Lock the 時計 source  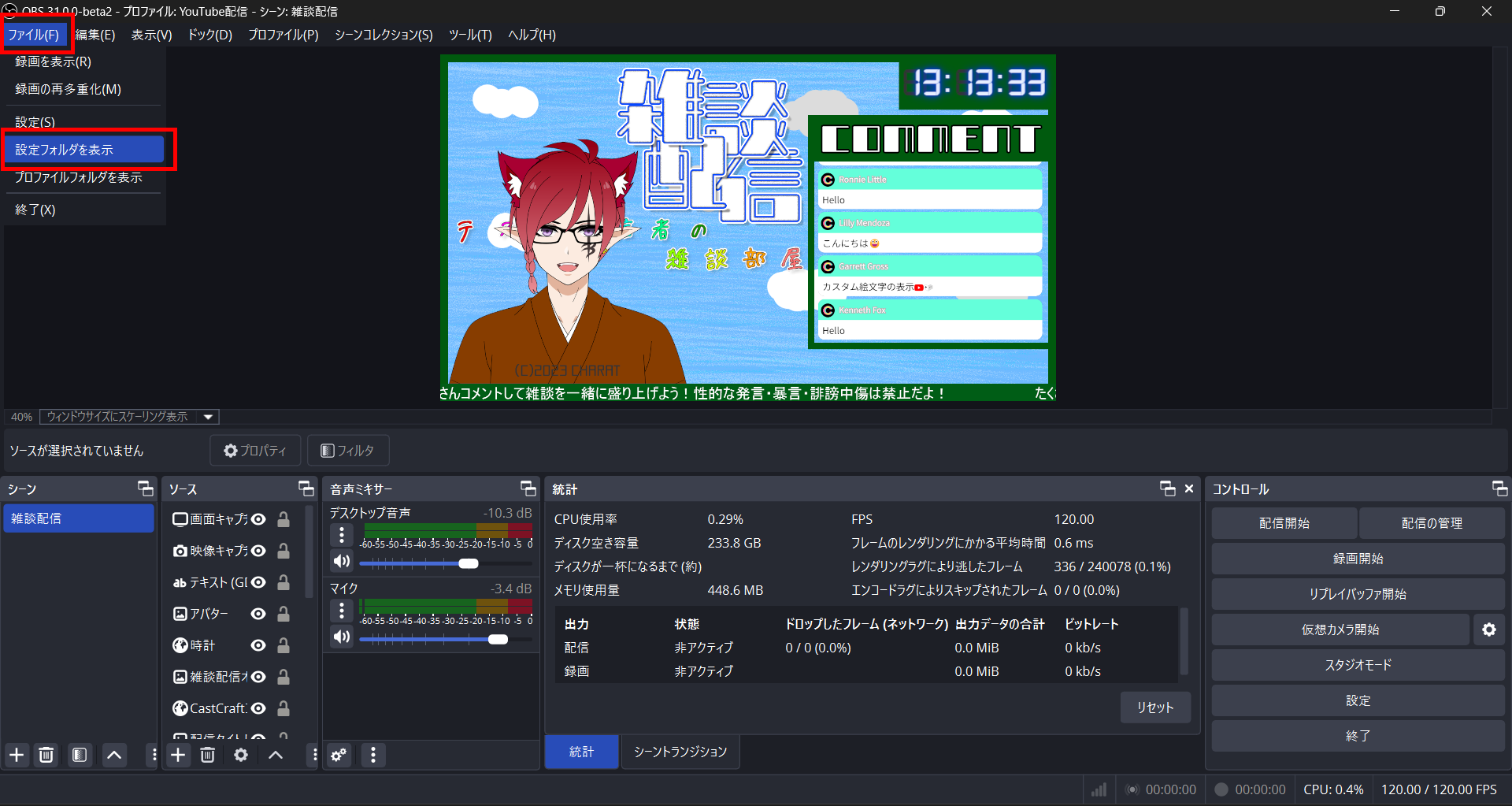tap(283, 645)
